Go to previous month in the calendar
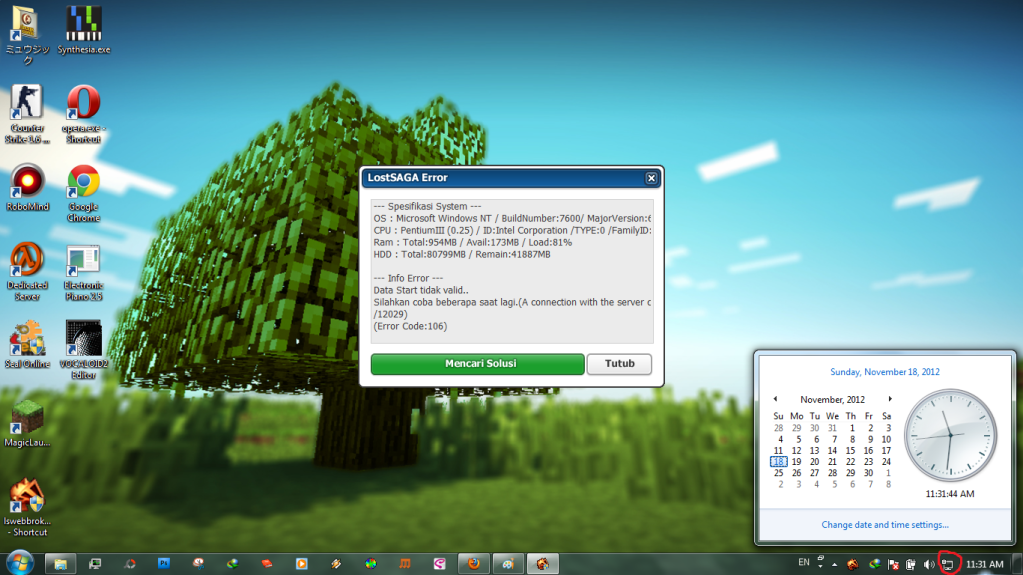This screenshot has width=1023, height=575. tap(775, 399)
